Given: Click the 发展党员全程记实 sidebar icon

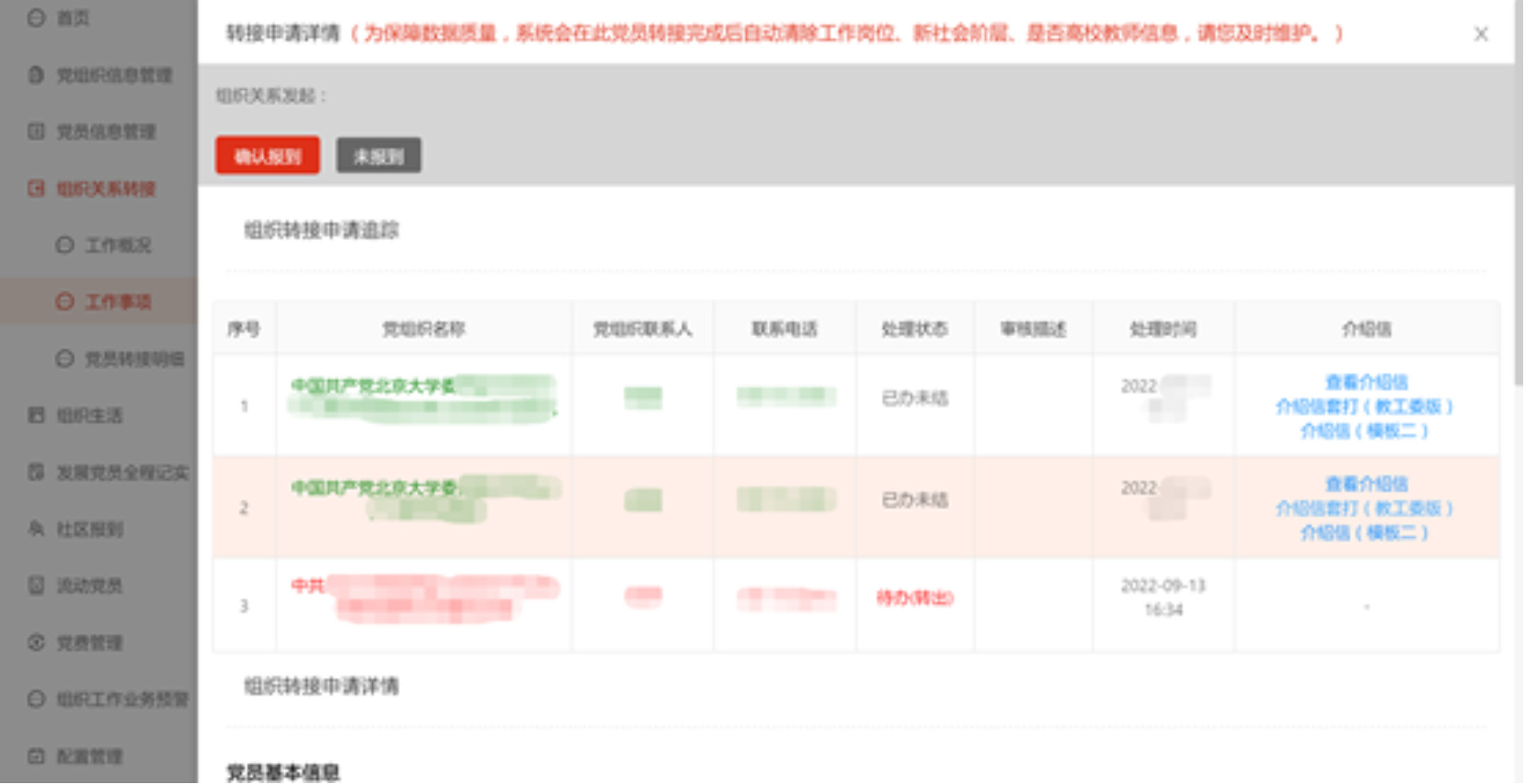Looking at the screenshot, I should coord(36,472).
